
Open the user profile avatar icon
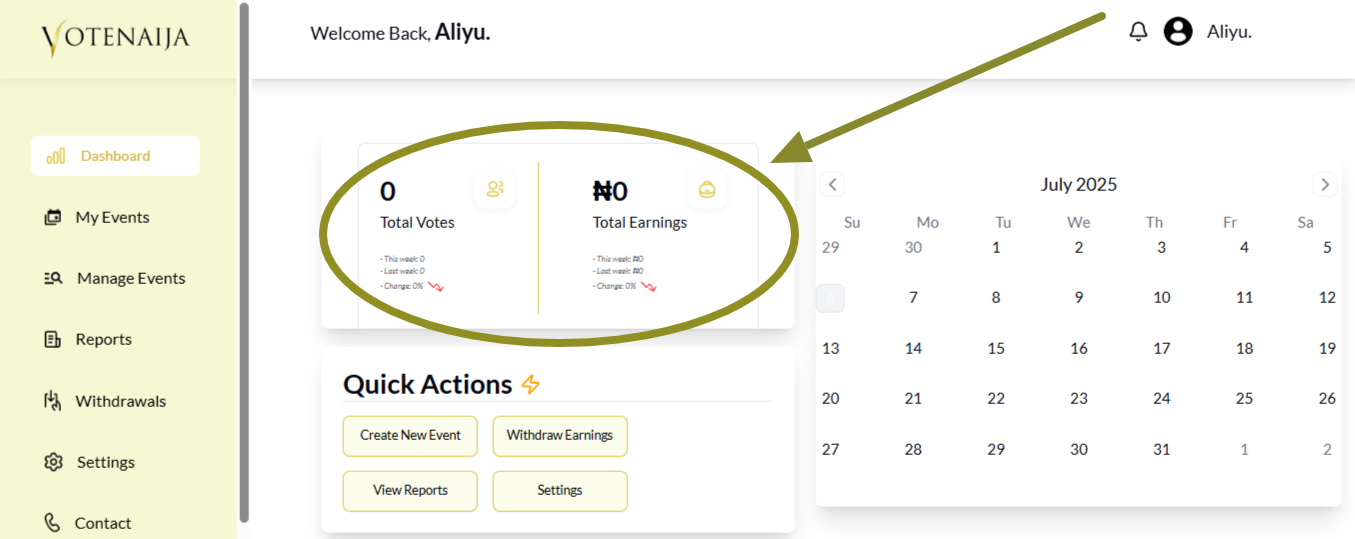click(x=1178, y=32)
